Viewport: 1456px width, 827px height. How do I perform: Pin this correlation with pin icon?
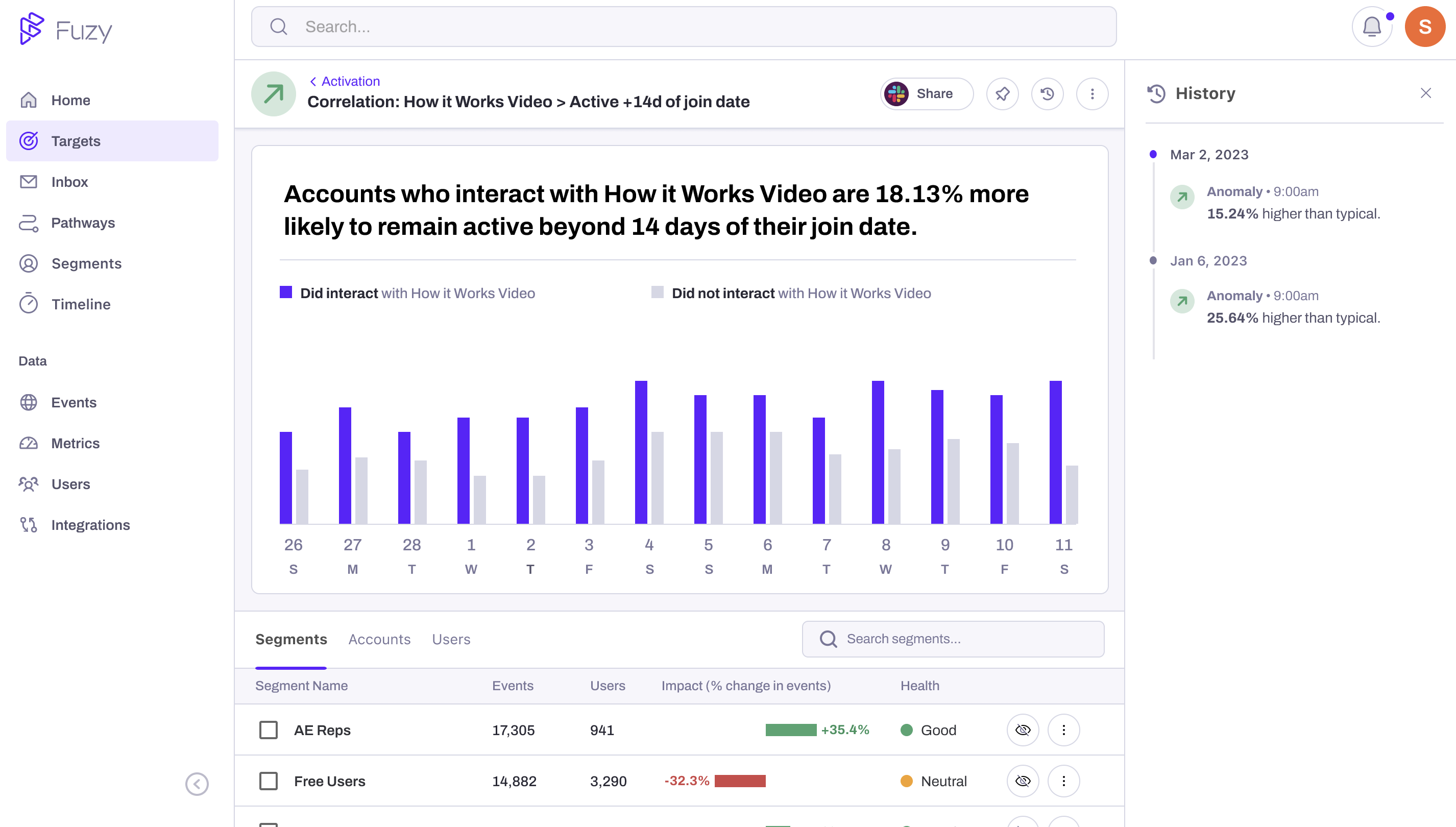(1002, 94)
